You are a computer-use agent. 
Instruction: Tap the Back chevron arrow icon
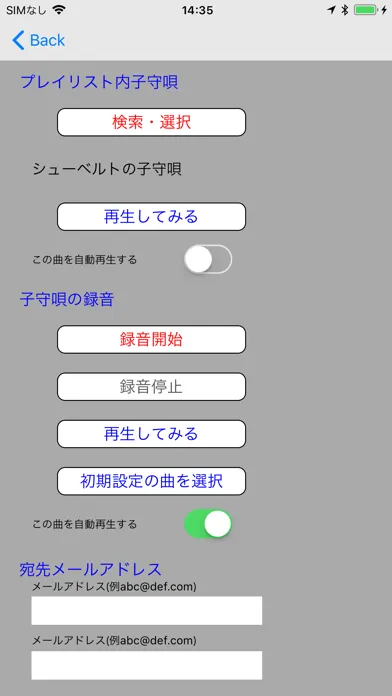18,40
